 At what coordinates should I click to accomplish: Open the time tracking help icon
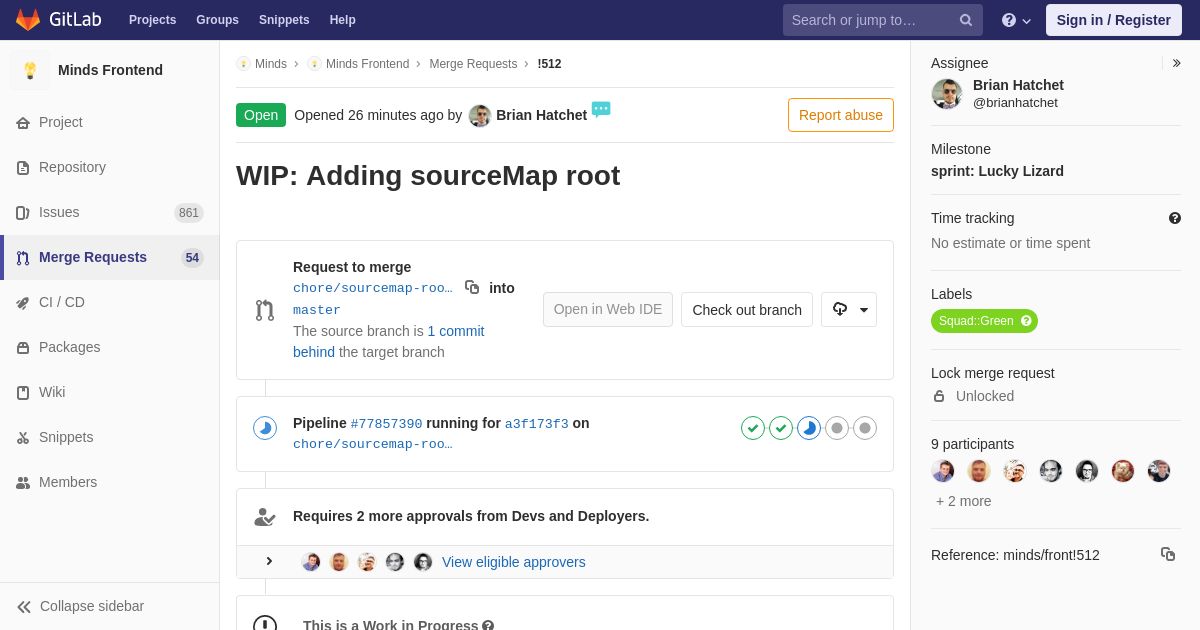point(1174,218)
